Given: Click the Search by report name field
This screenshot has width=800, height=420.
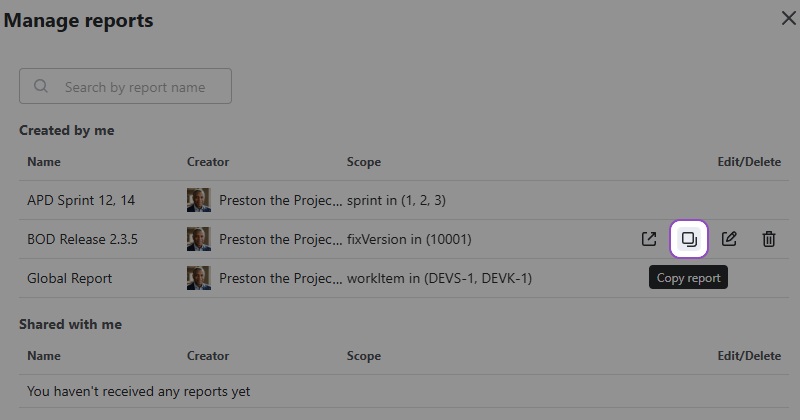Looking at the screenshot, I should tap(135, 87).
